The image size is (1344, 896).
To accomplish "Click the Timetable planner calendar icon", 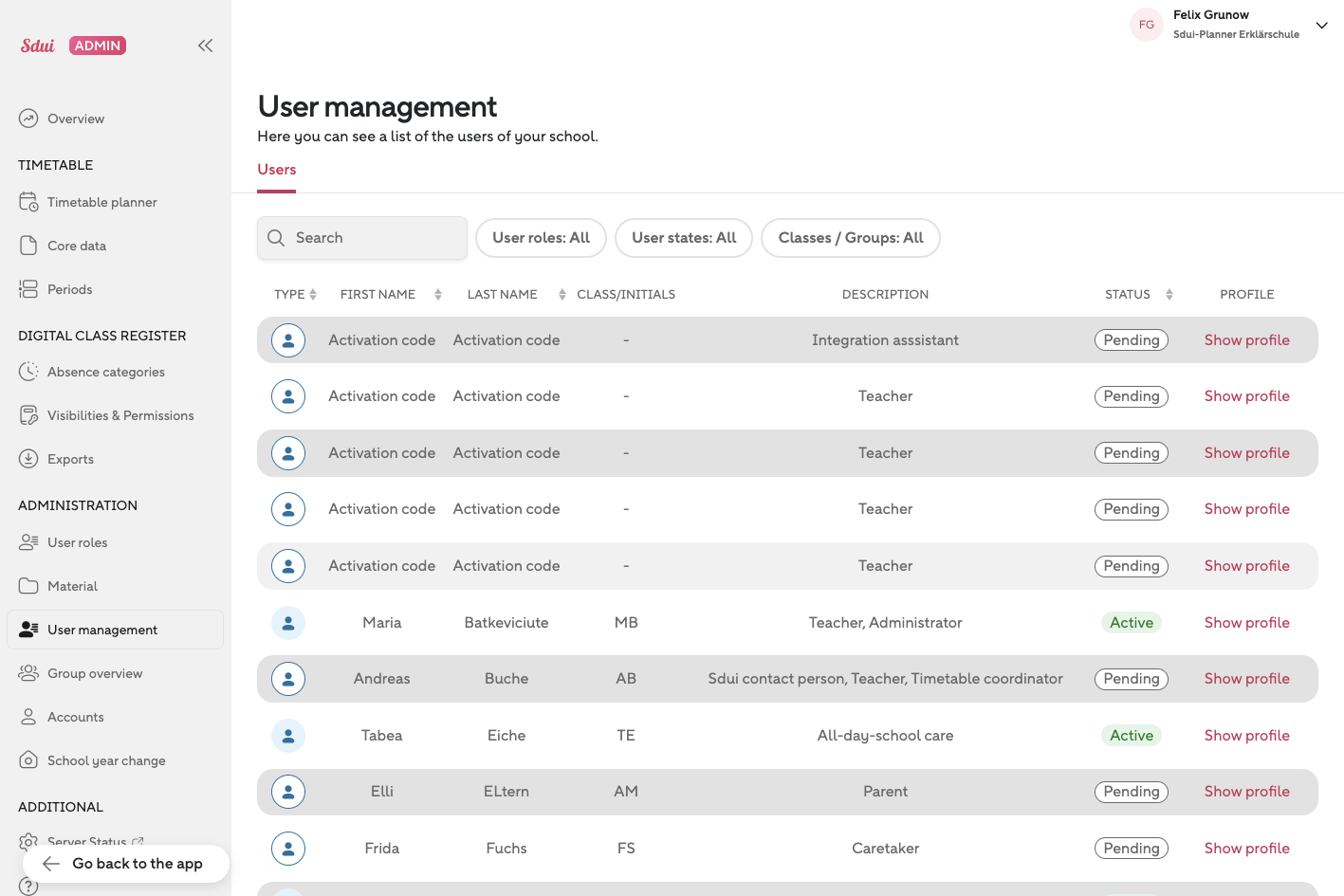I will point(28,202).
